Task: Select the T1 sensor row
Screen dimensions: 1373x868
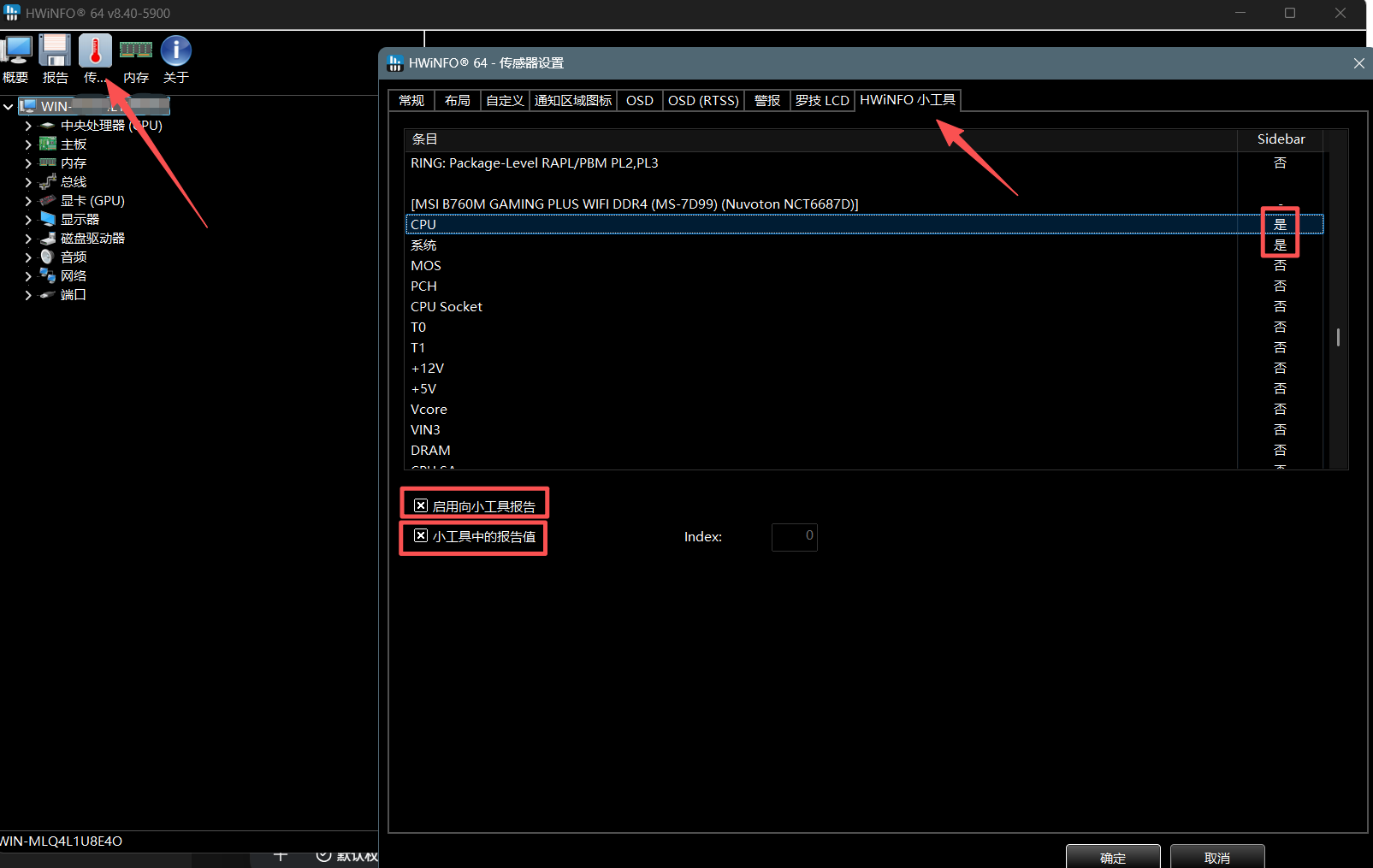Action: click(x=864, y=348)
